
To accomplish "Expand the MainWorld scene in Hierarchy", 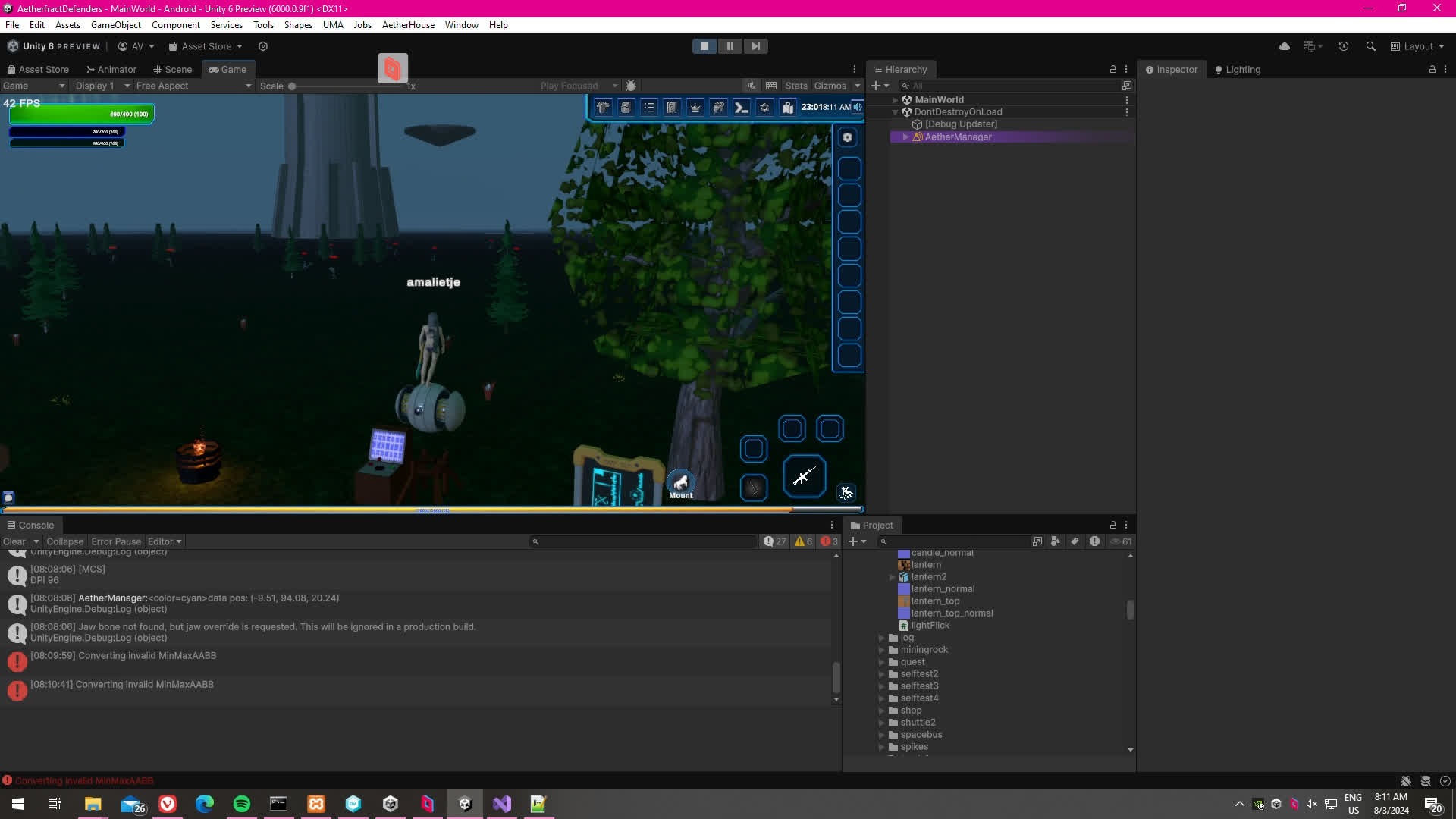I will [x=895, y=99].
